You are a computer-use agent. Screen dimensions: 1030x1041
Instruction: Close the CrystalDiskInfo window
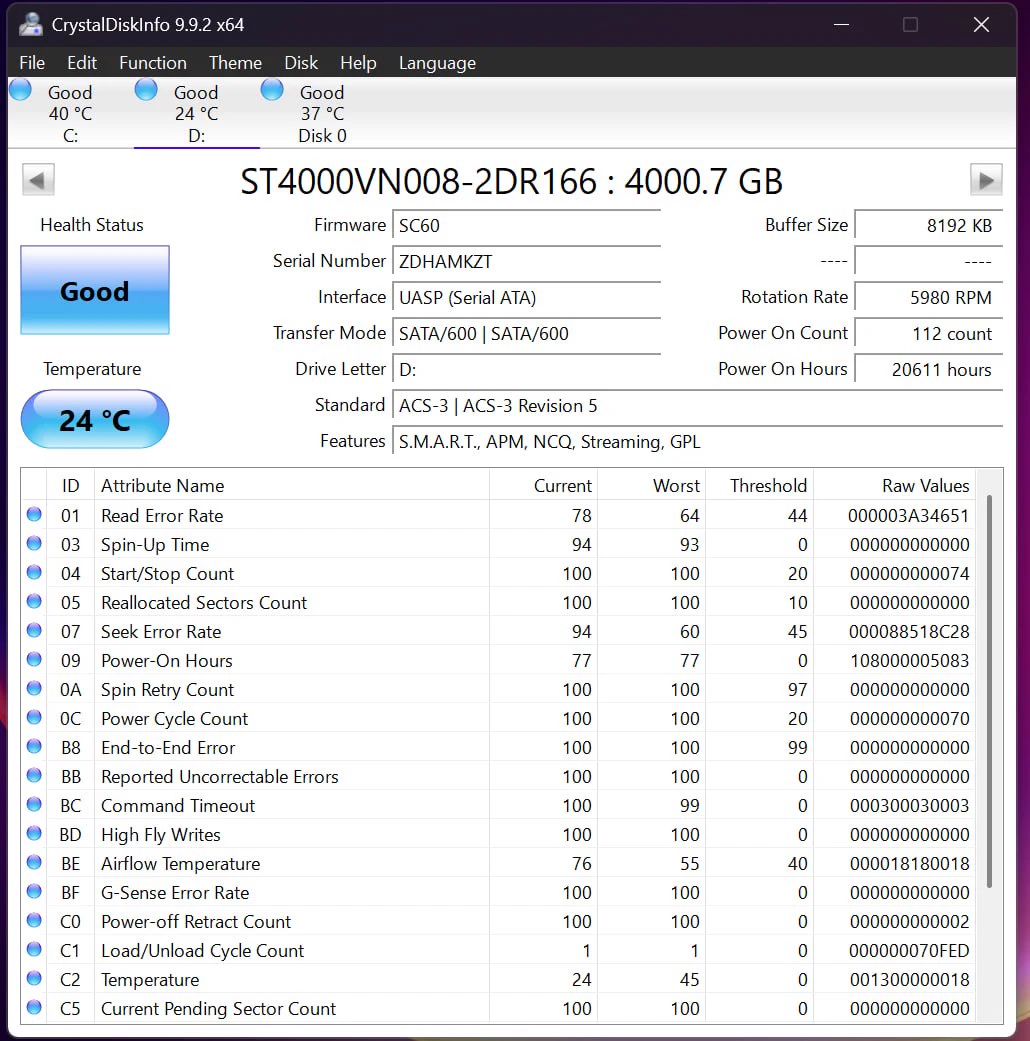point(981,25)
